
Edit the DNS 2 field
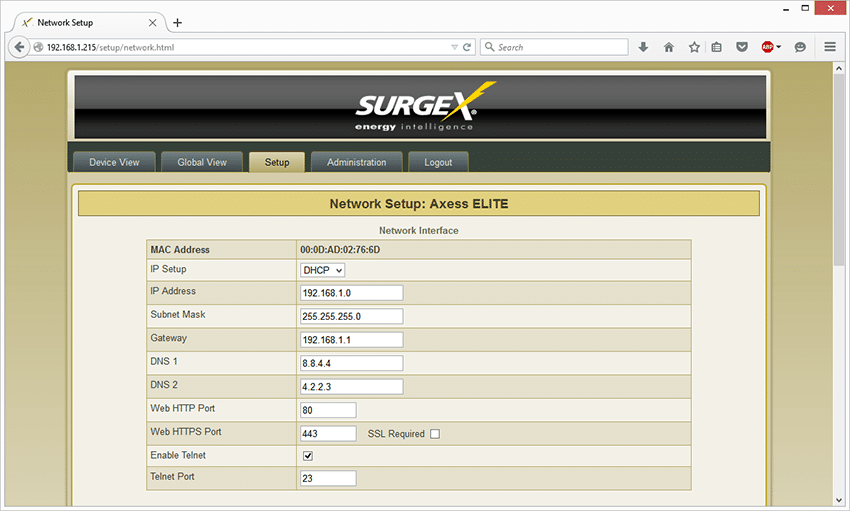pyautogui.click(x=352, y=386)
